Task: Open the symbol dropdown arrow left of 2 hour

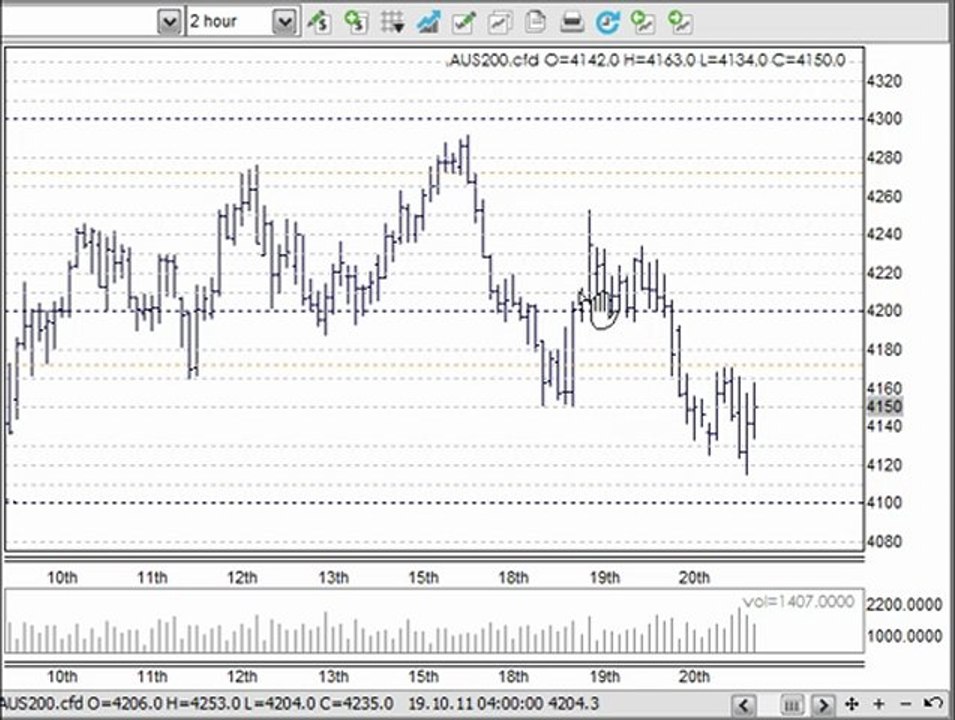Action: click(169, 23)
